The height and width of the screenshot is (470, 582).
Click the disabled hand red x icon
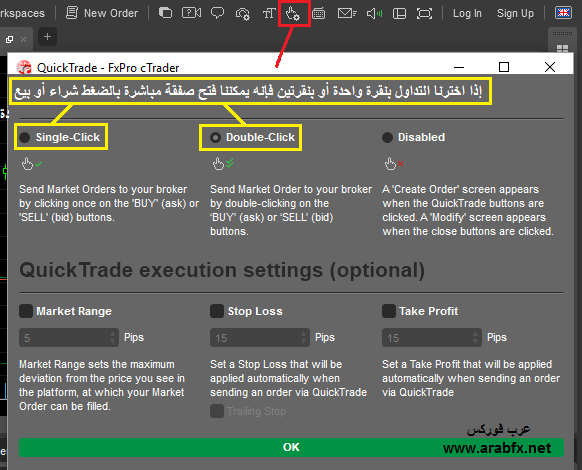pos(394,163)
